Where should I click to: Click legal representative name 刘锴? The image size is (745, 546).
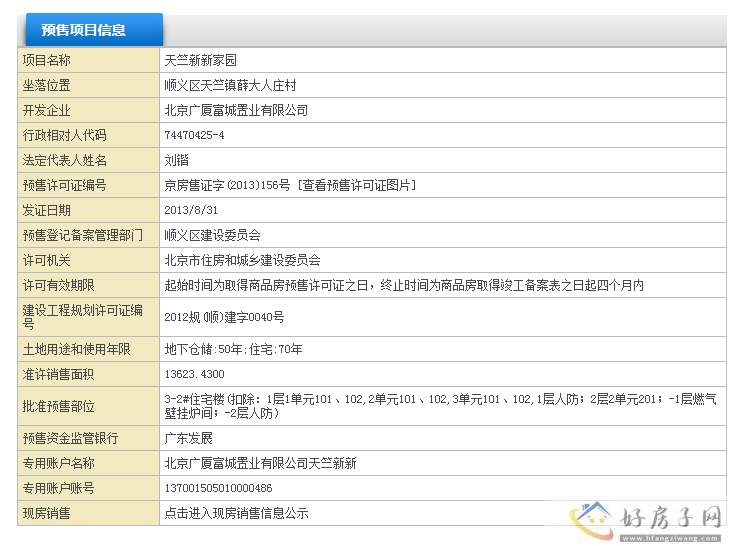pos(176,160)
